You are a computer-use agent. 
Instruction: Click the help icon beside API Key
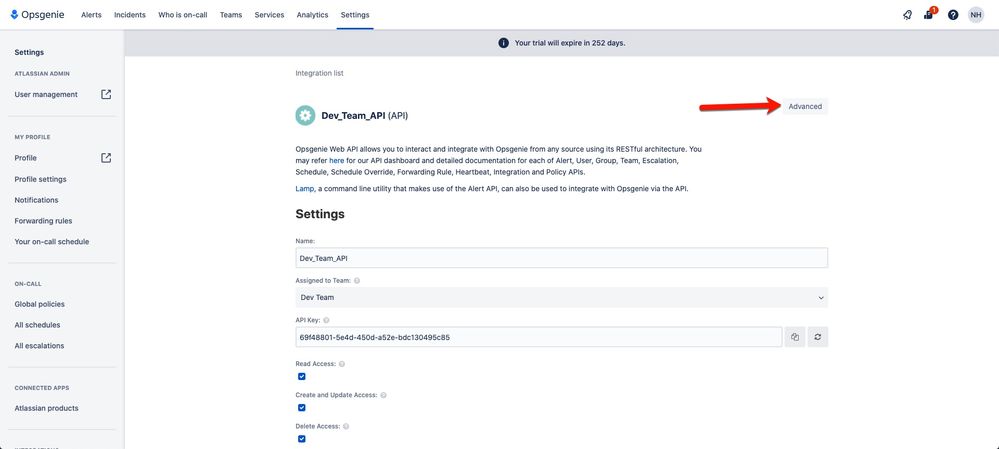(326, 320)
